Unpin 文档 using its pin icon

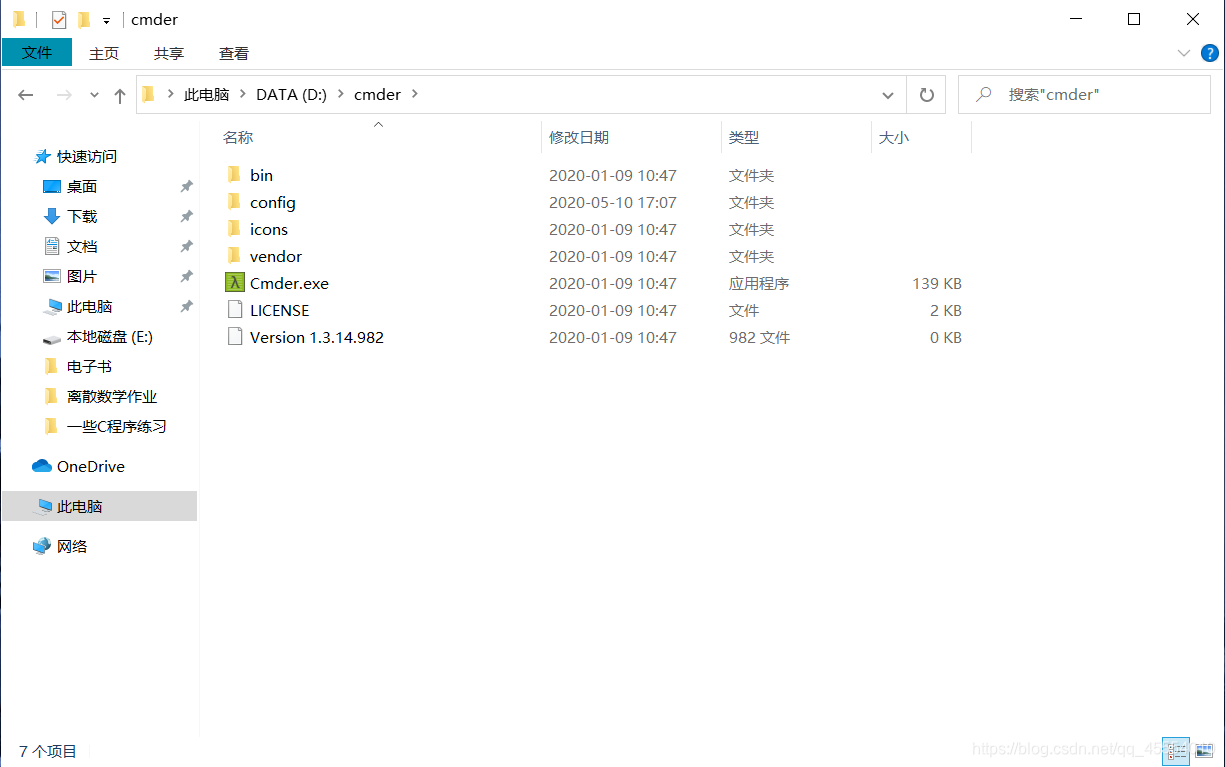pos(186,246)
